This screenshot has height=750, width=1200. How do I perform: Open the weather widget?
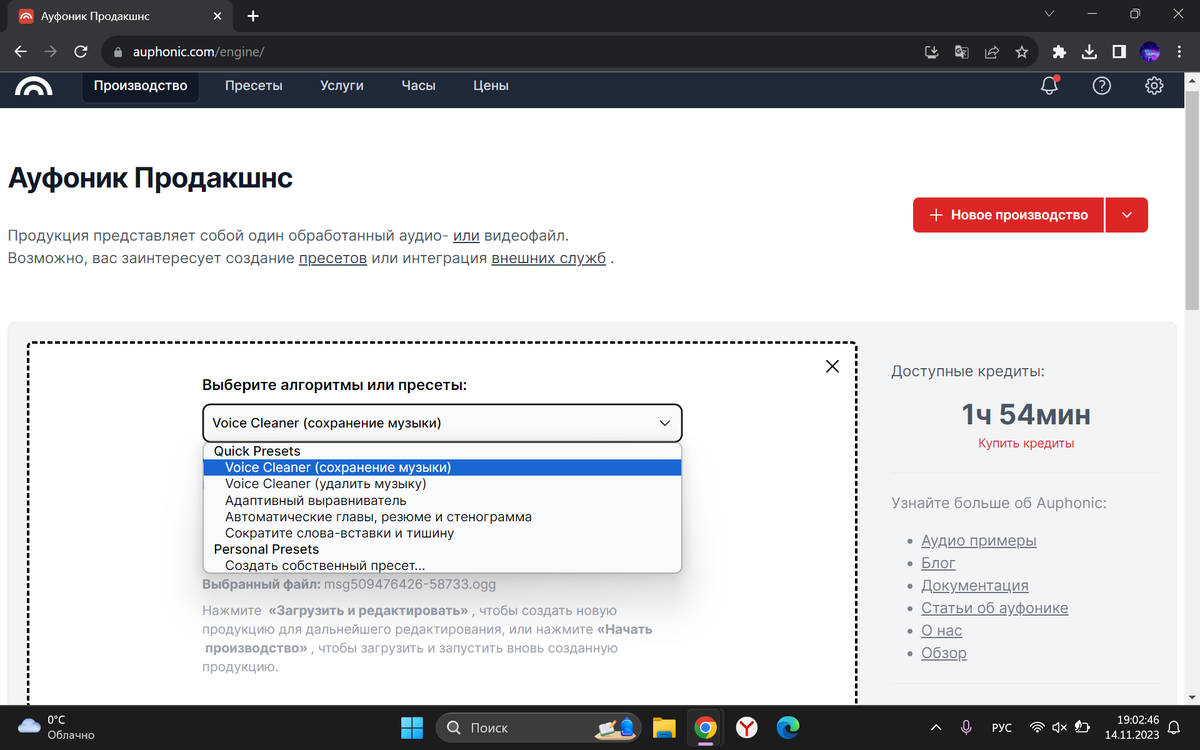click(x=56, y=727)
